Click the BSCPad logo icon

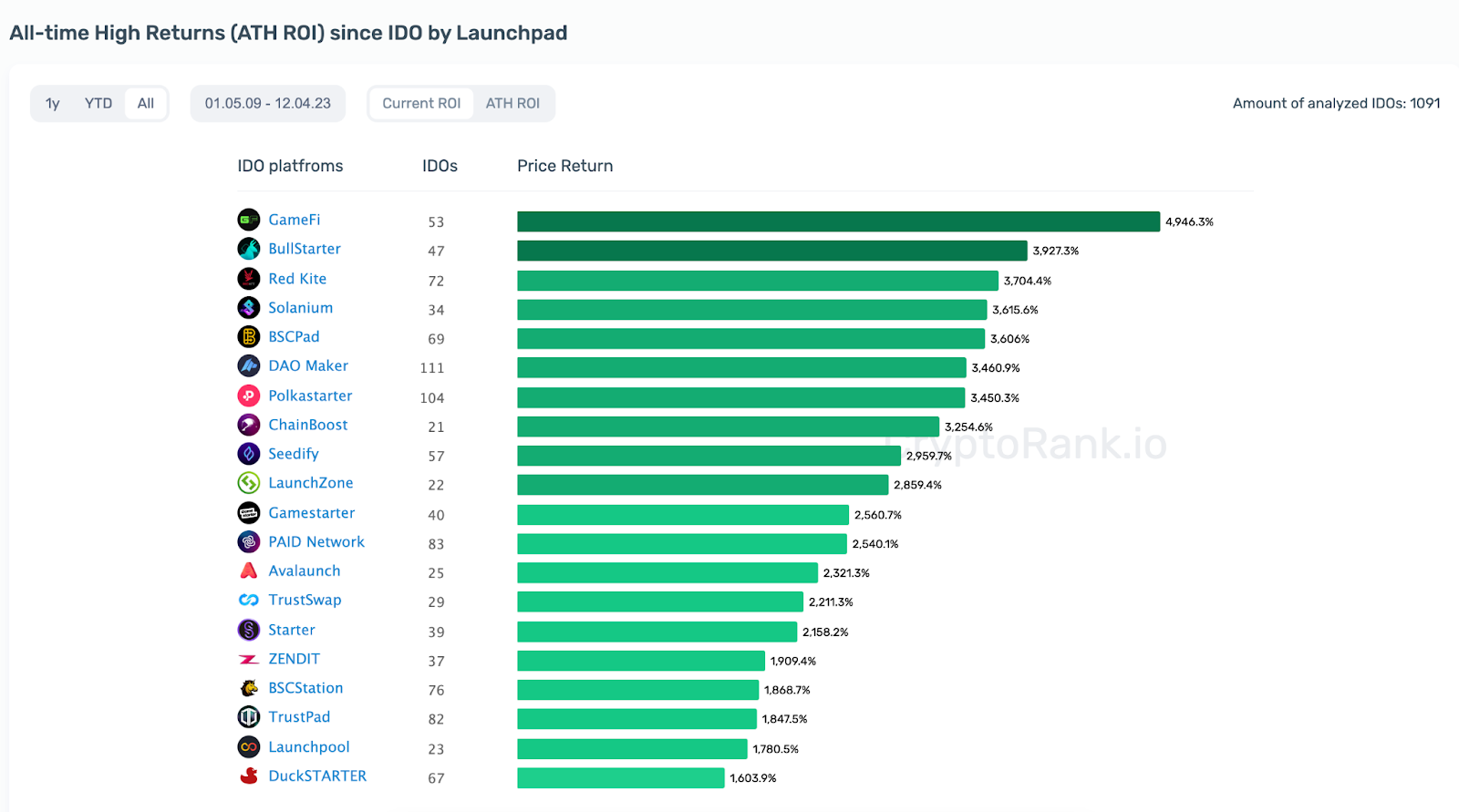click(x=249, y=337)
